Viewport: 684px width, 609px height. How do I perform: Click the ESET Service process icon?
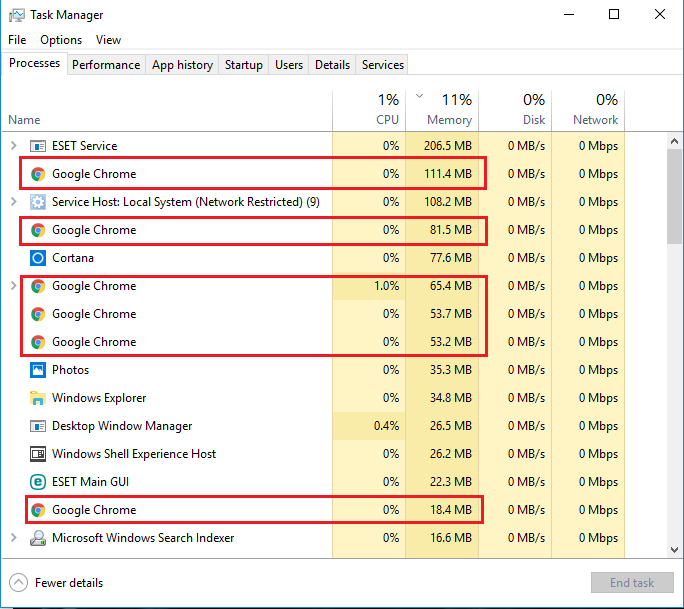(x=38, y=146)
